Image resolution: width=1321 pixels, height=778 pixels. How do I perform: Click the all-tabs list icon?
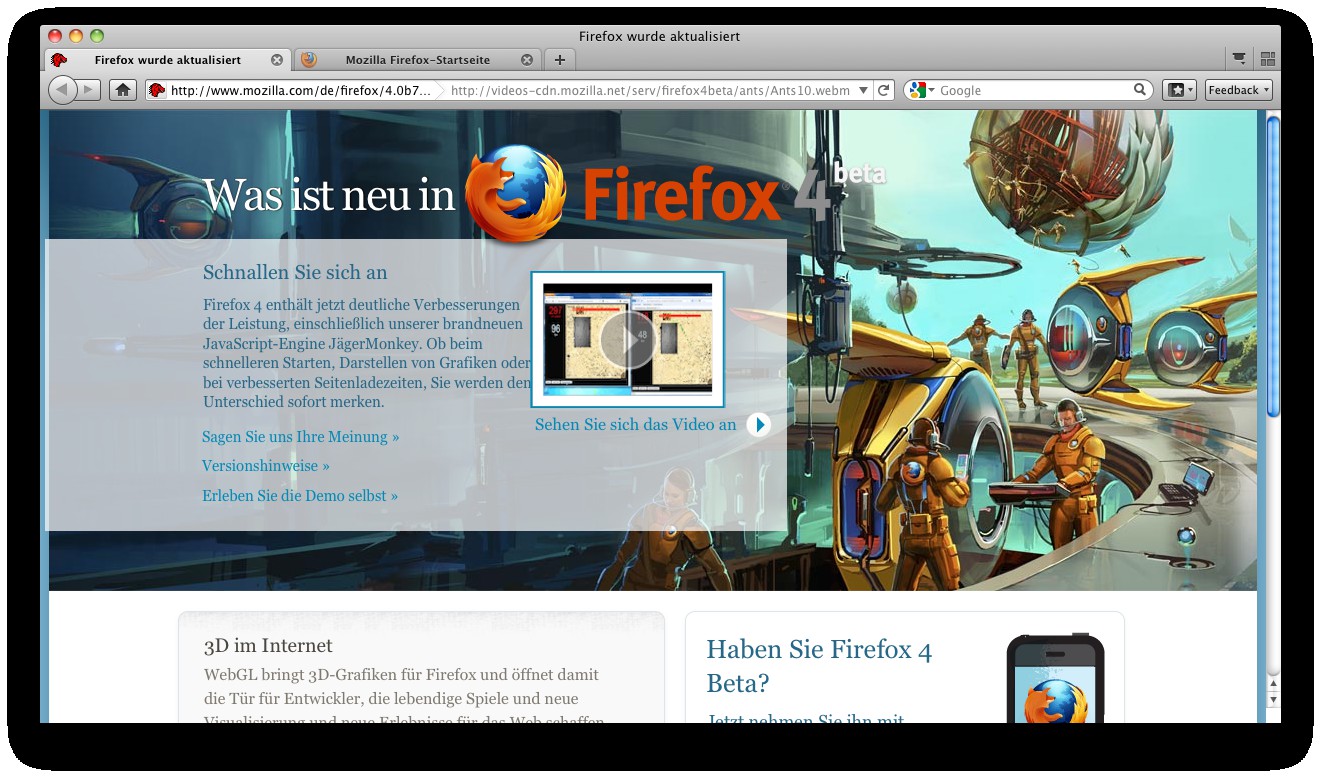click(x=1239, y=58)
